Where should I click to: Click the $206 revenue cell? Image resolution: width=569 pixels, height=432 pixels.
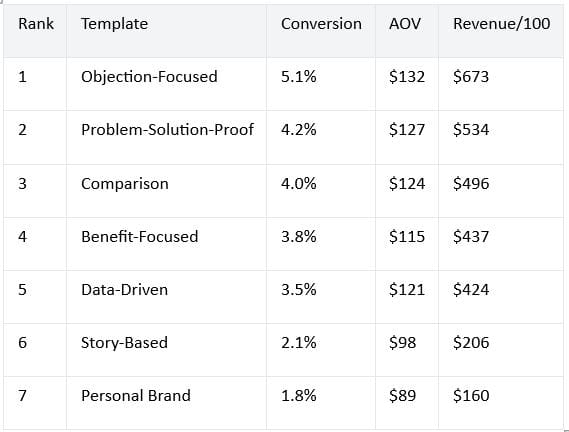point(471,343)
